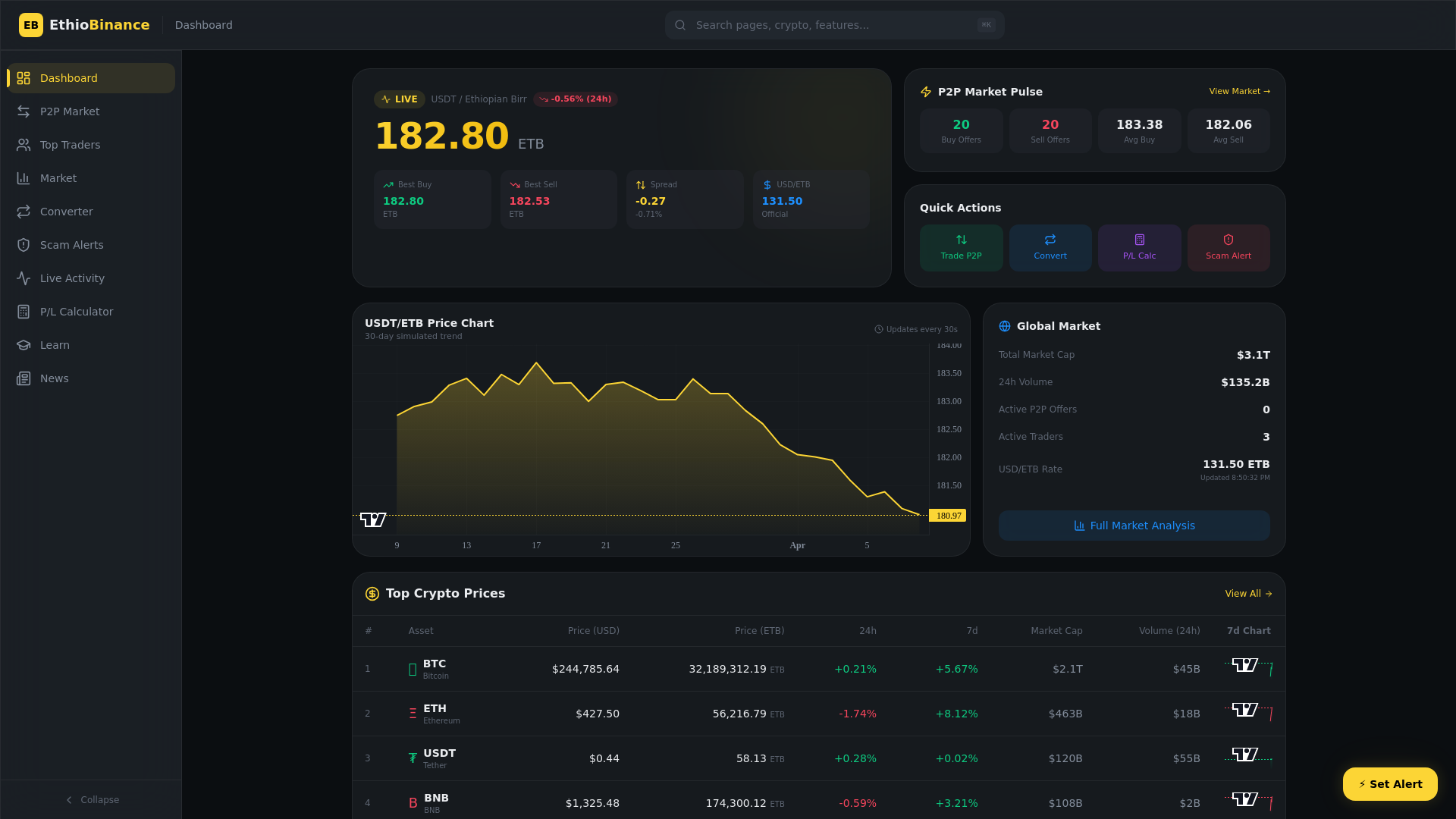Click the Live Activity pulse icon
The height and width of the screenshot is (819, 1456).
coord(24,278)
